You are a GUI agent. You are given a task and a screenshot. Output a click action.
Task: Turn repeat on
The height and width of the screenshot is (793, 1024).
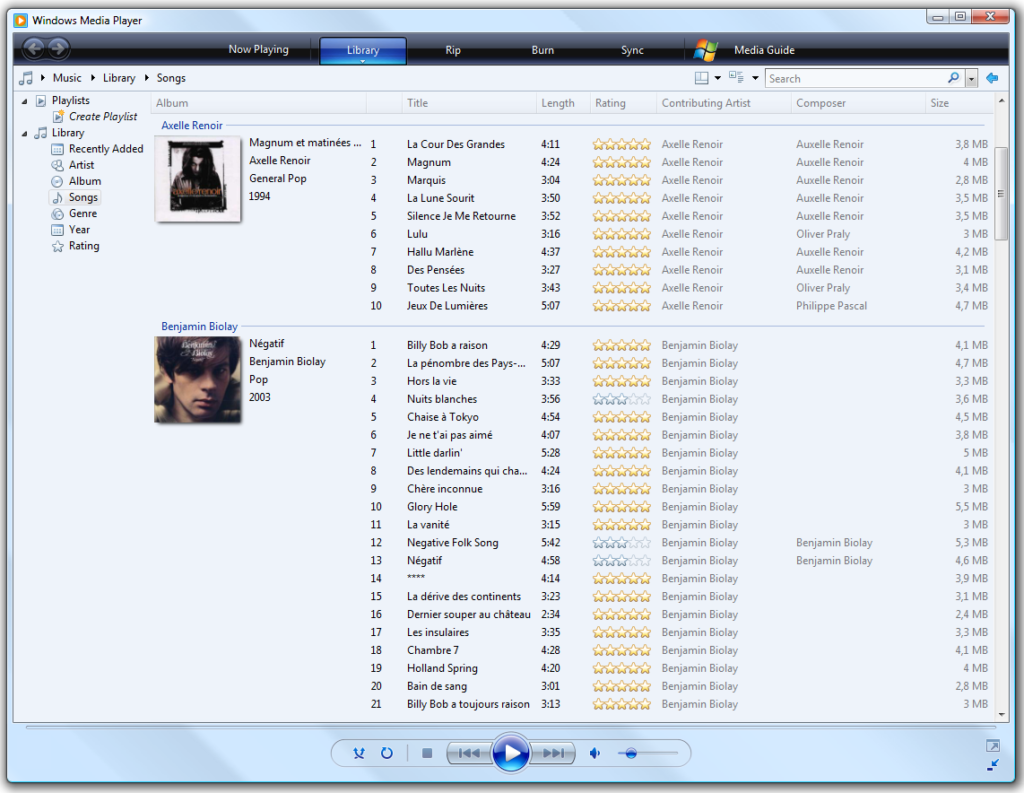pyautogui.click(x=387, y=753)
